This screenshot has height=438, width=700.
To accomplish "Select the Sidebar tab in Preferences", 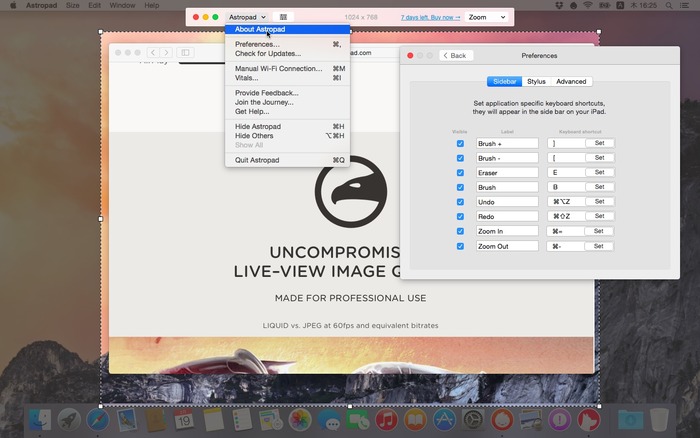I will tap(504, 81).
